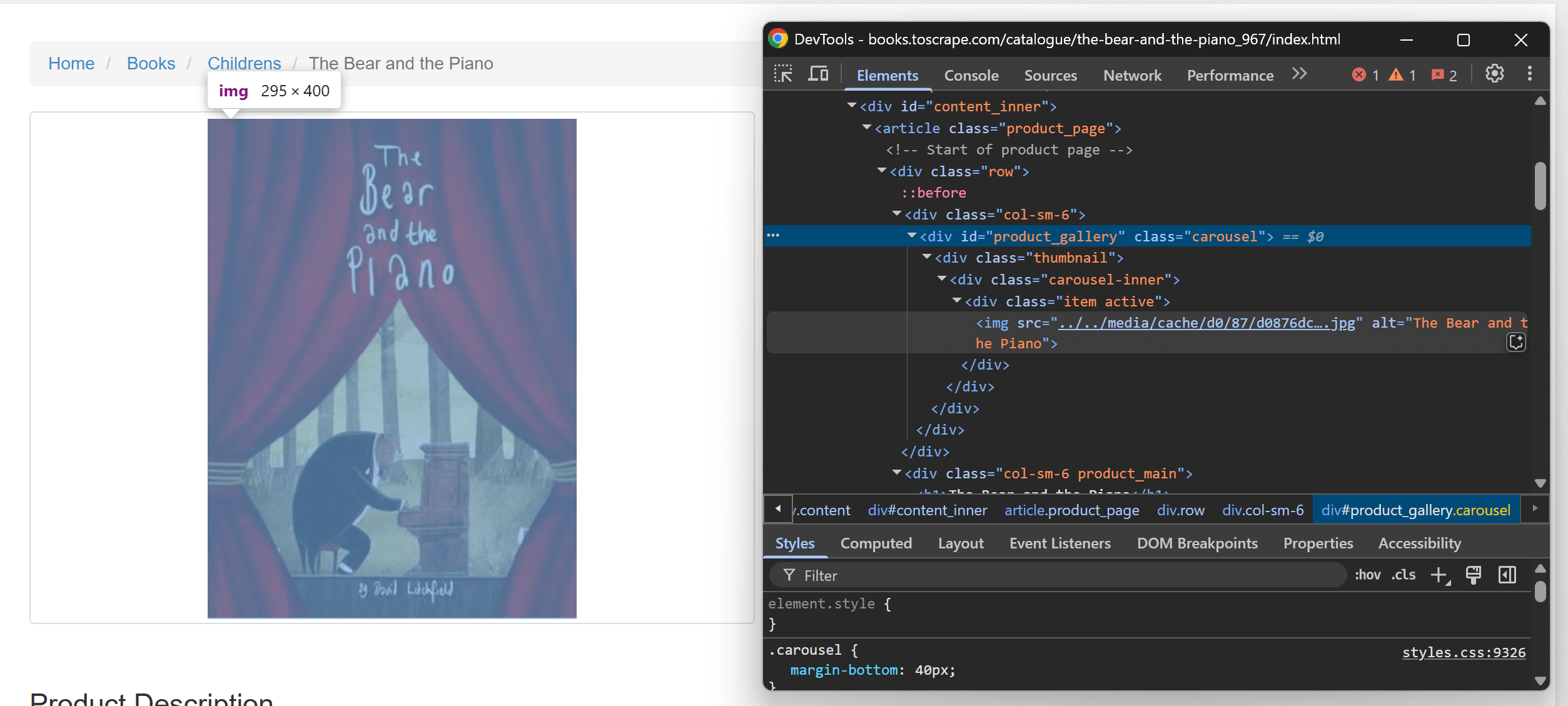Viewport: 1568px width, 706px height.
Task: Click the AI assistance icon beside img node
Action: [x=1516, y=342]
